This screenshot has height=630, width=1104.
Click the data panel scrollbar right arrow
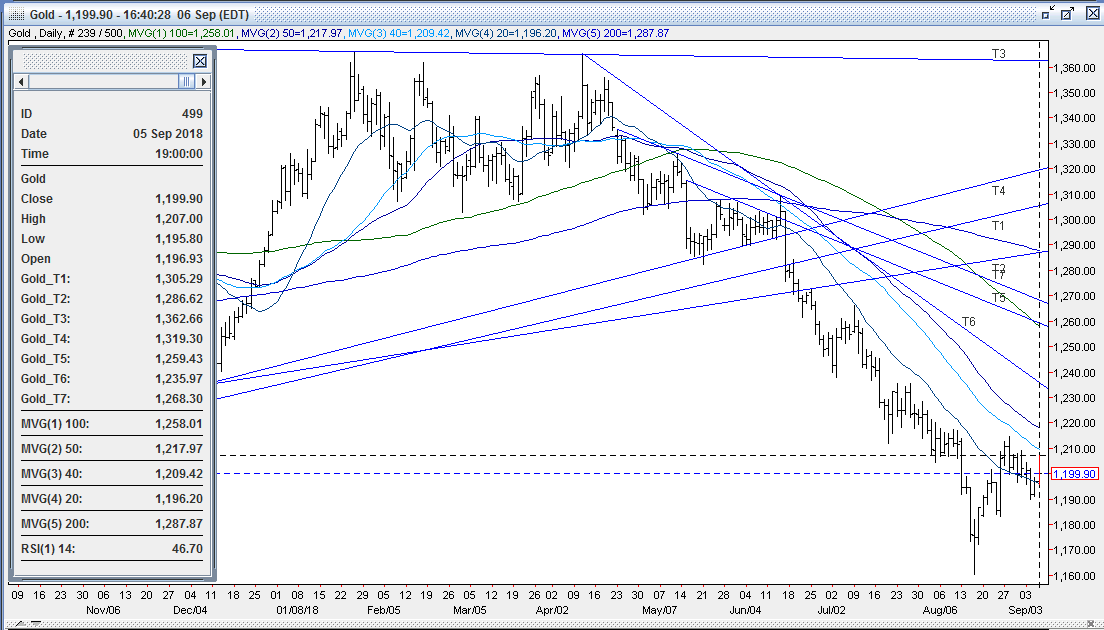pyautogui.click(x=203, y=82)
